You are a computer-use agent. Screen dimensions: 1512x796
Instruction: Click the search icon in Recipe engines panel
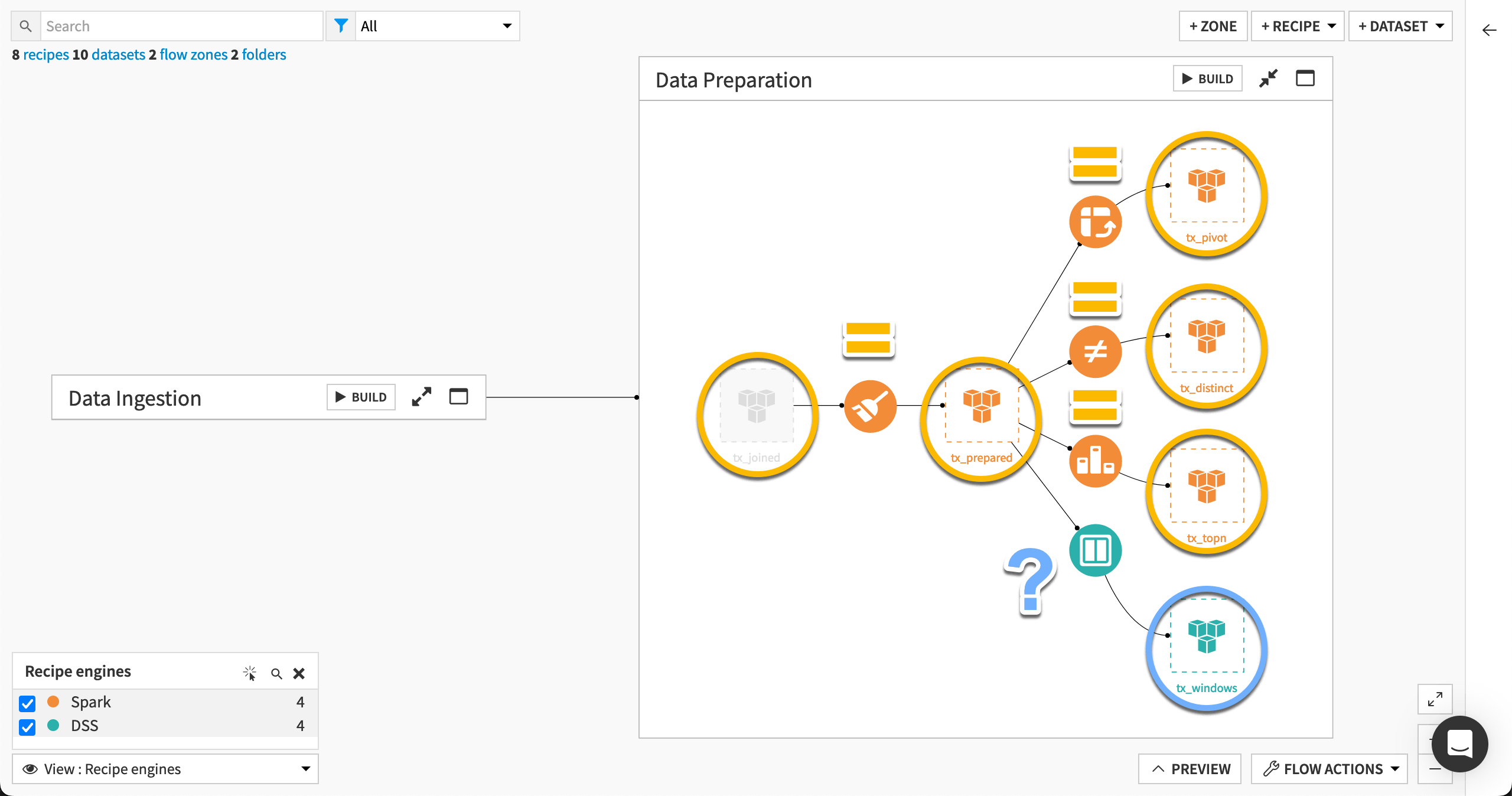click(276, 673)
